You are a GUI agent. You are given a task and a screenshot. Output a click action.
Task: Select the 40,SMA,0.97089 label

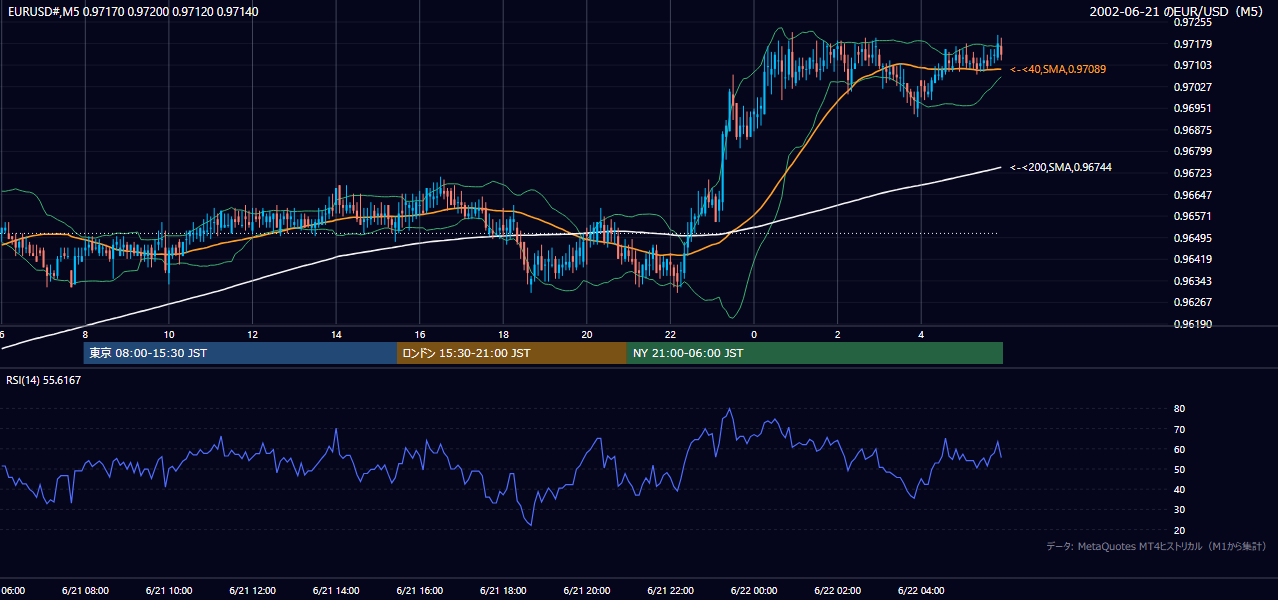click(x=1058, y=69)
